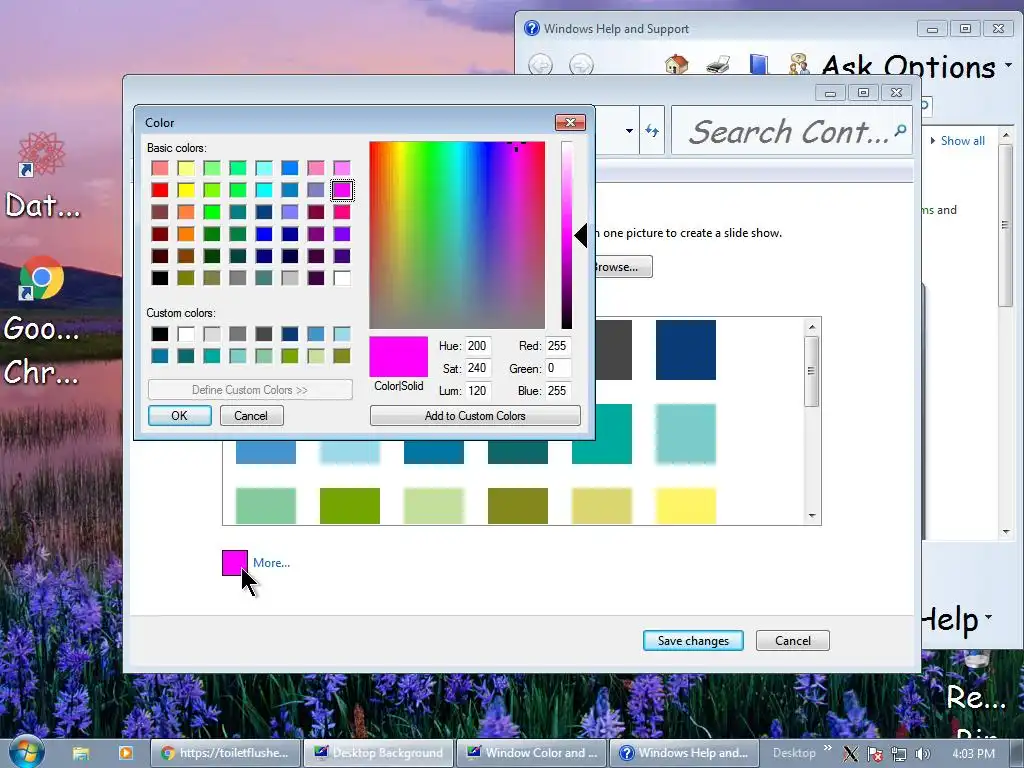
Task: Click the Ask icon in Help toolbar
Action: point(798,65)
